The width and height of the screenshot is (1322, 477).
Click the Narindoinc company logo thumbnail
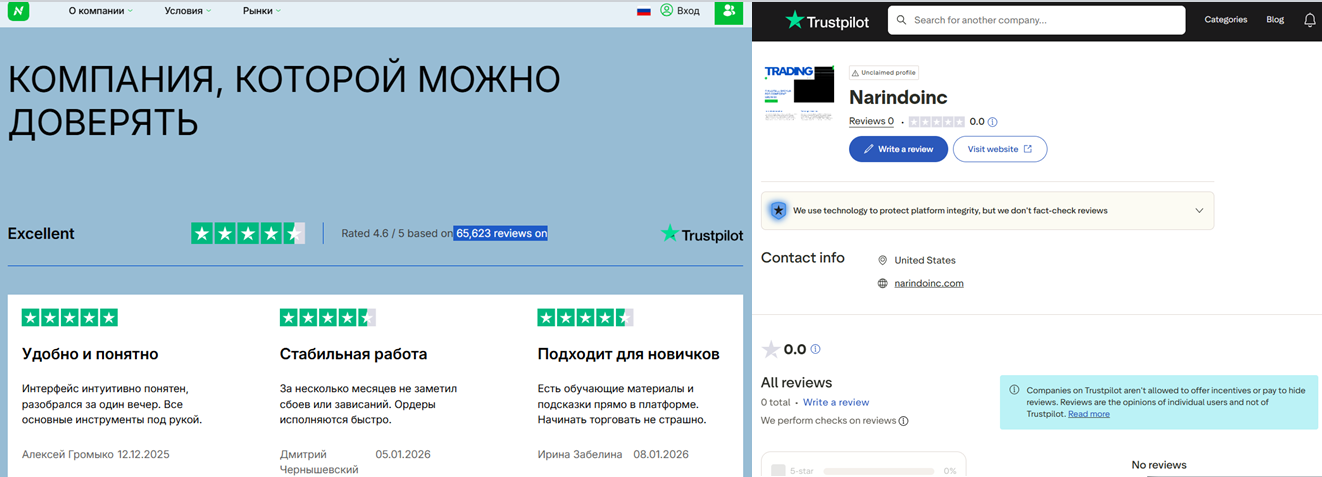[x=799, y=94]
